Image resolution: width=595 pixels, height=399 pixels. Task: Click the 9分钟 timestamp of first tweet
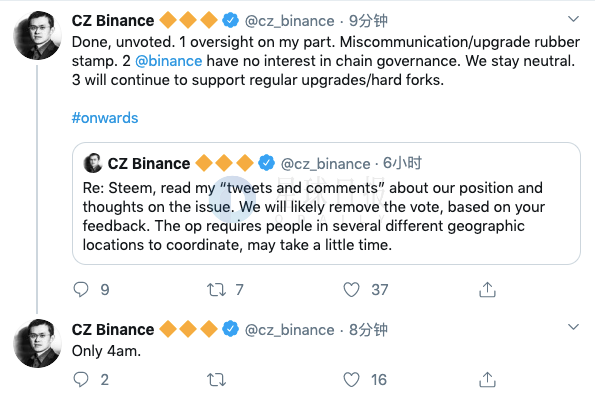click(x=368, y=21)
